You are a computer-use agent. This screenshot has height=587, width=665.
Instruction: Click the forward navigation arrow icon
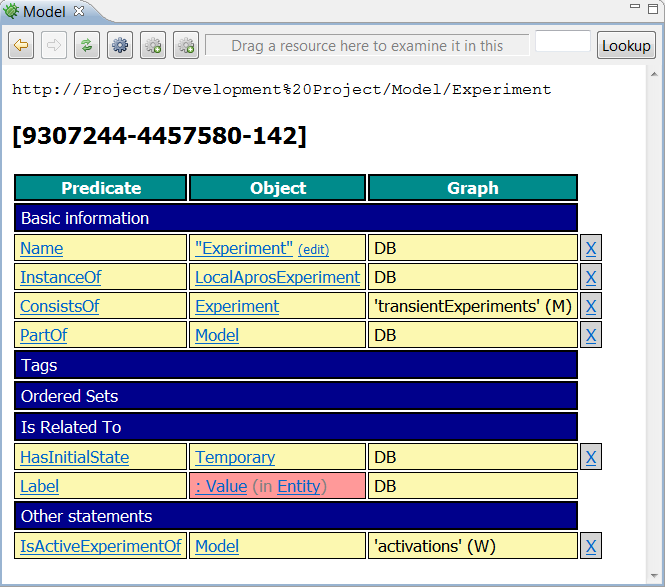pos(54,45)
